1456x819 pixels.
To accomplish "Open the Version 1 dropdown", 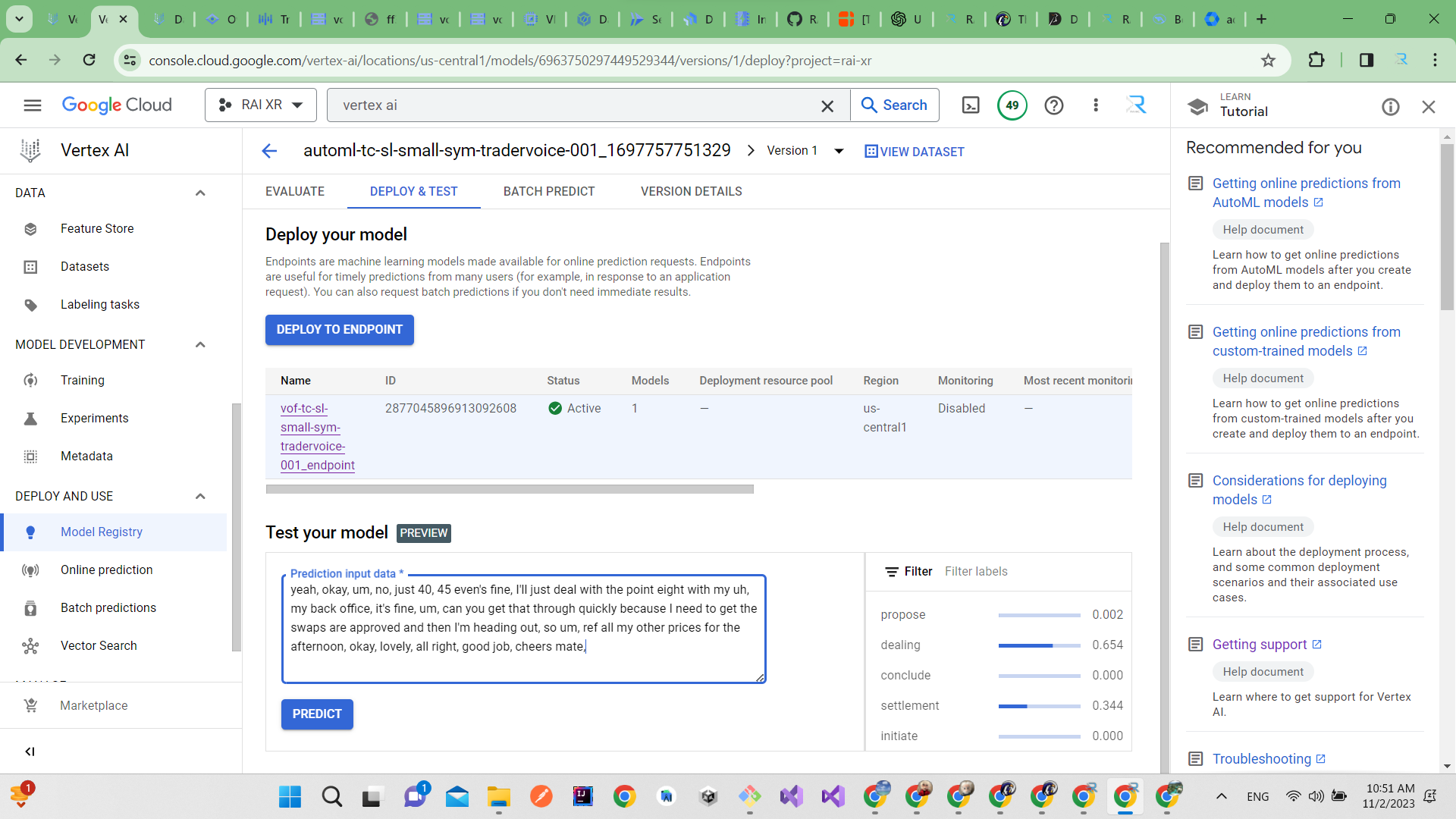I will click(804, 150).
